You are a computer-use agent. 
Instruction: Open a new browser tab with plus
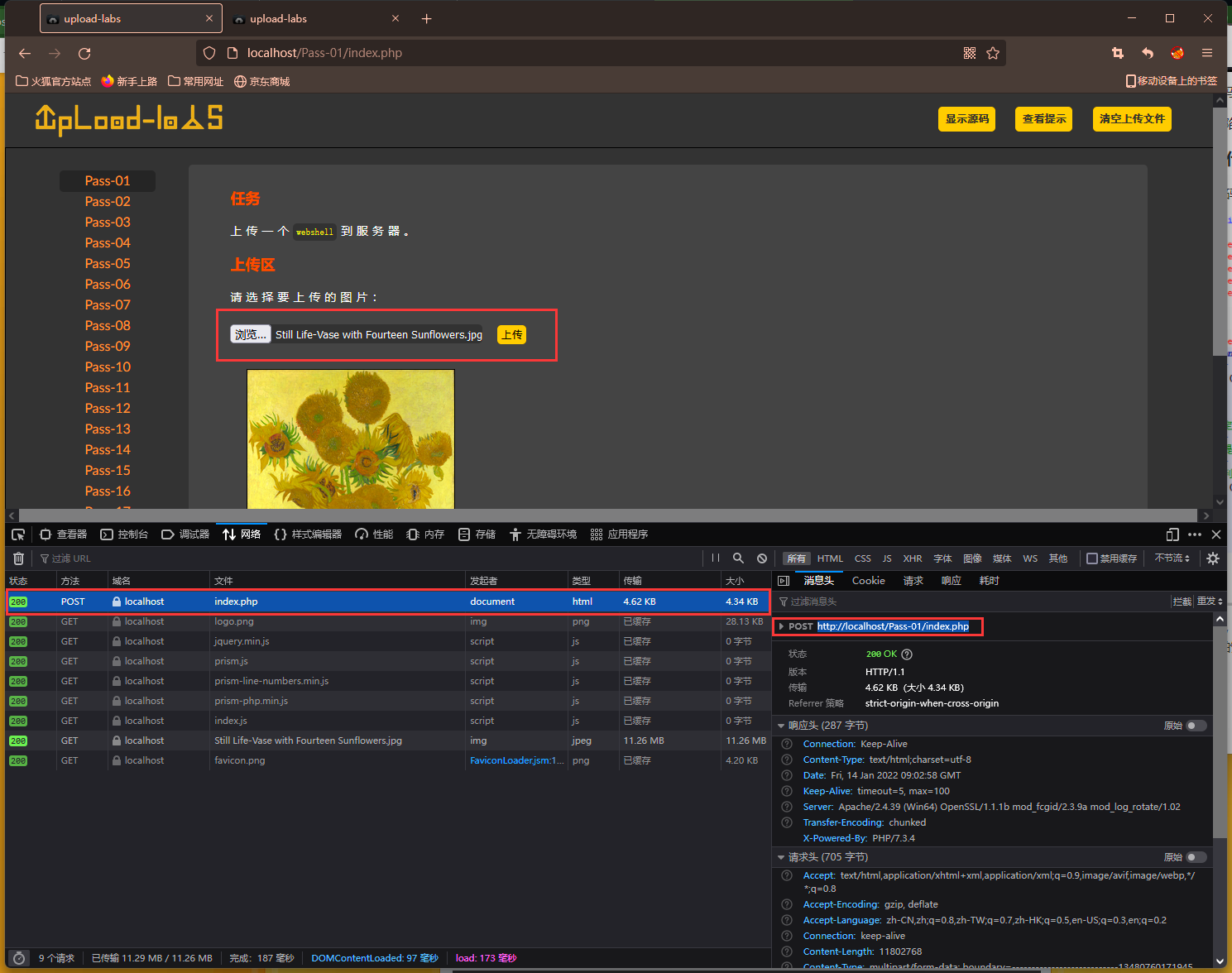(427, 18)
